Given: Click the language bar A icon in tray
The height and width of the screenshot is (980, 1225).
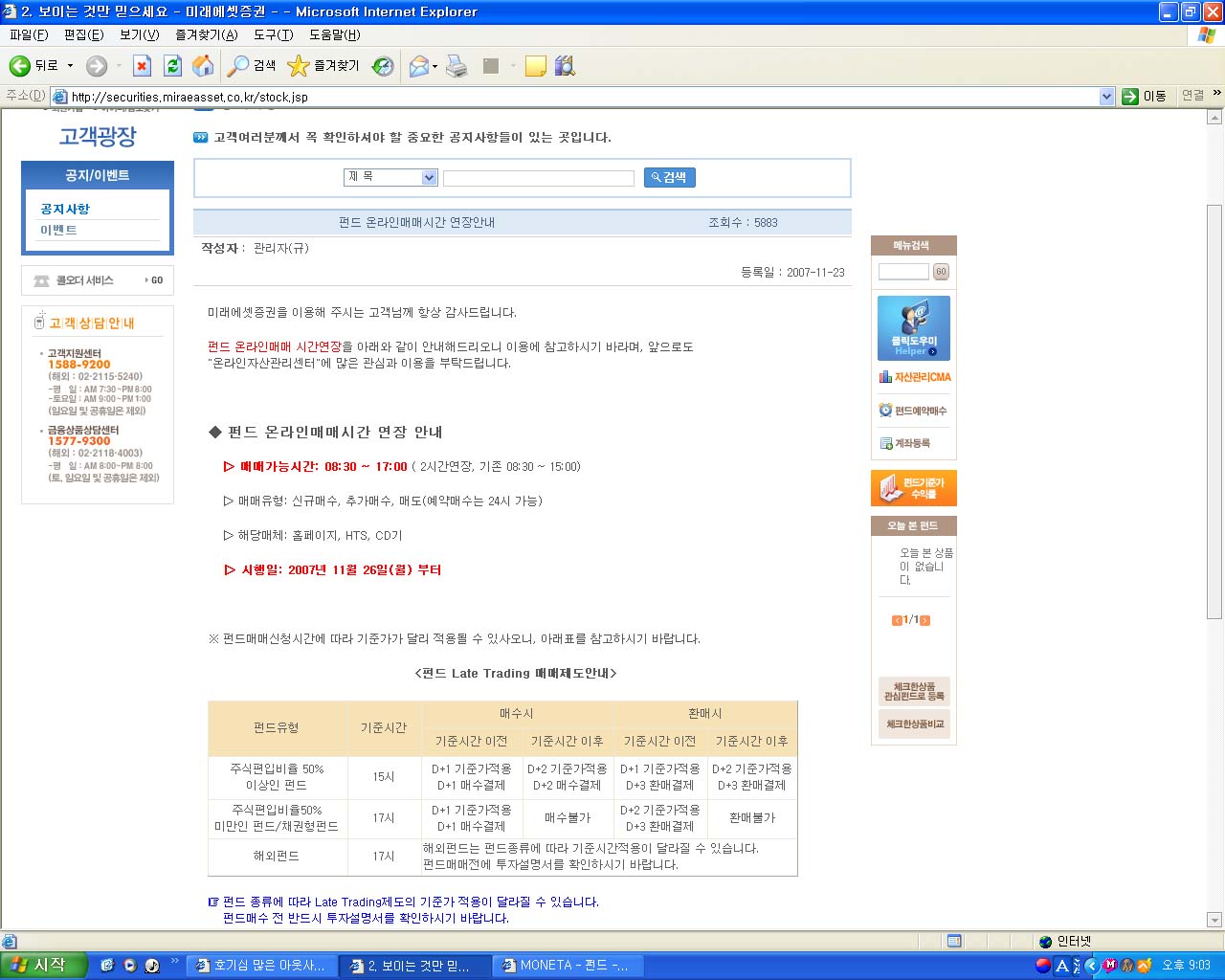Looking at the screenshot, I should 1061,966.
